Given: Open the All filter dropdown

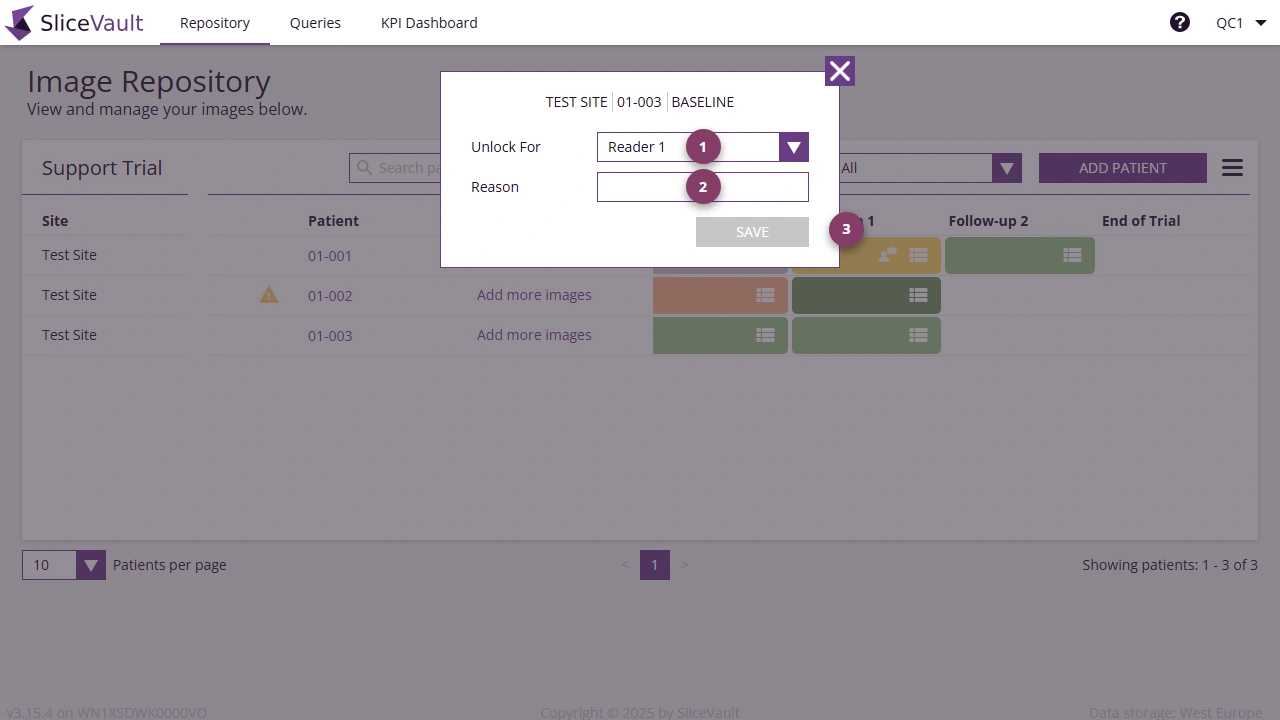Looking at the screenshot, I should [1006, 167].
